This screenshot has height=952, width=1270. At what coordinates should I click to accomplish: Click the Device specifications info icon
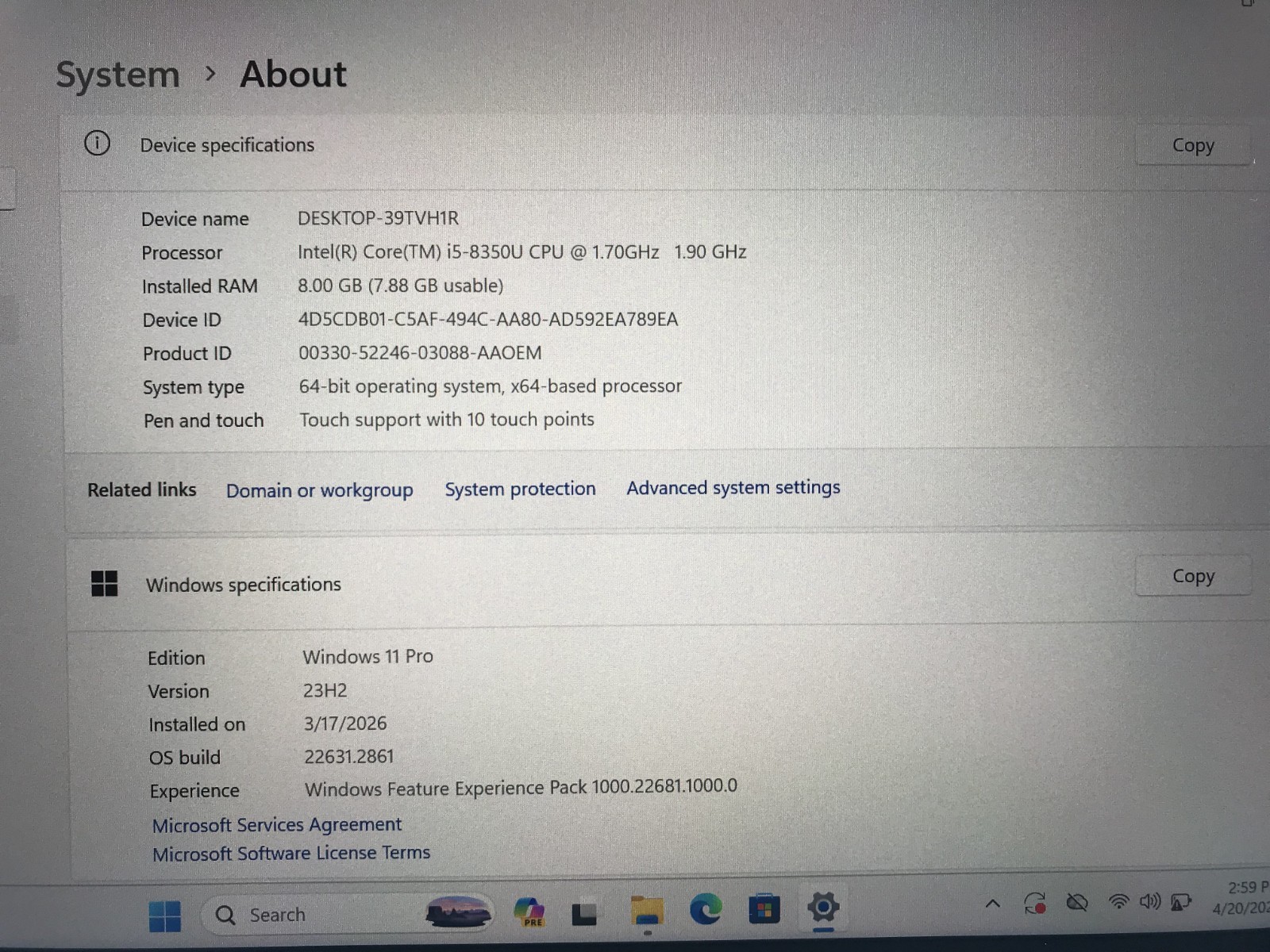tap(97, 144)
